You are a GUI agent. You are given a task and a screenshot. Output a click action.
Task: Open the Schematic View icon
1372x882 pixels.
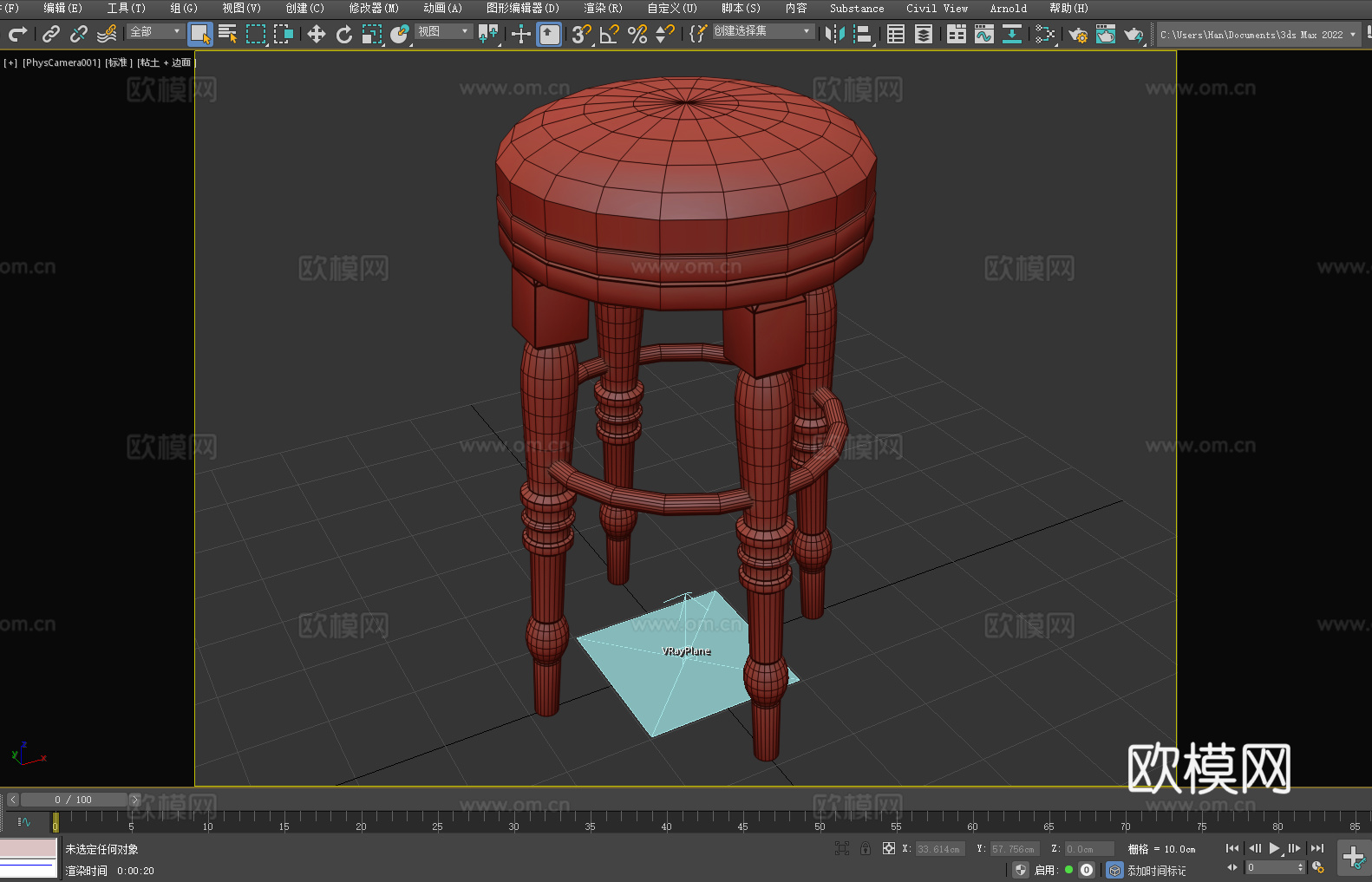pos(1045,34)
